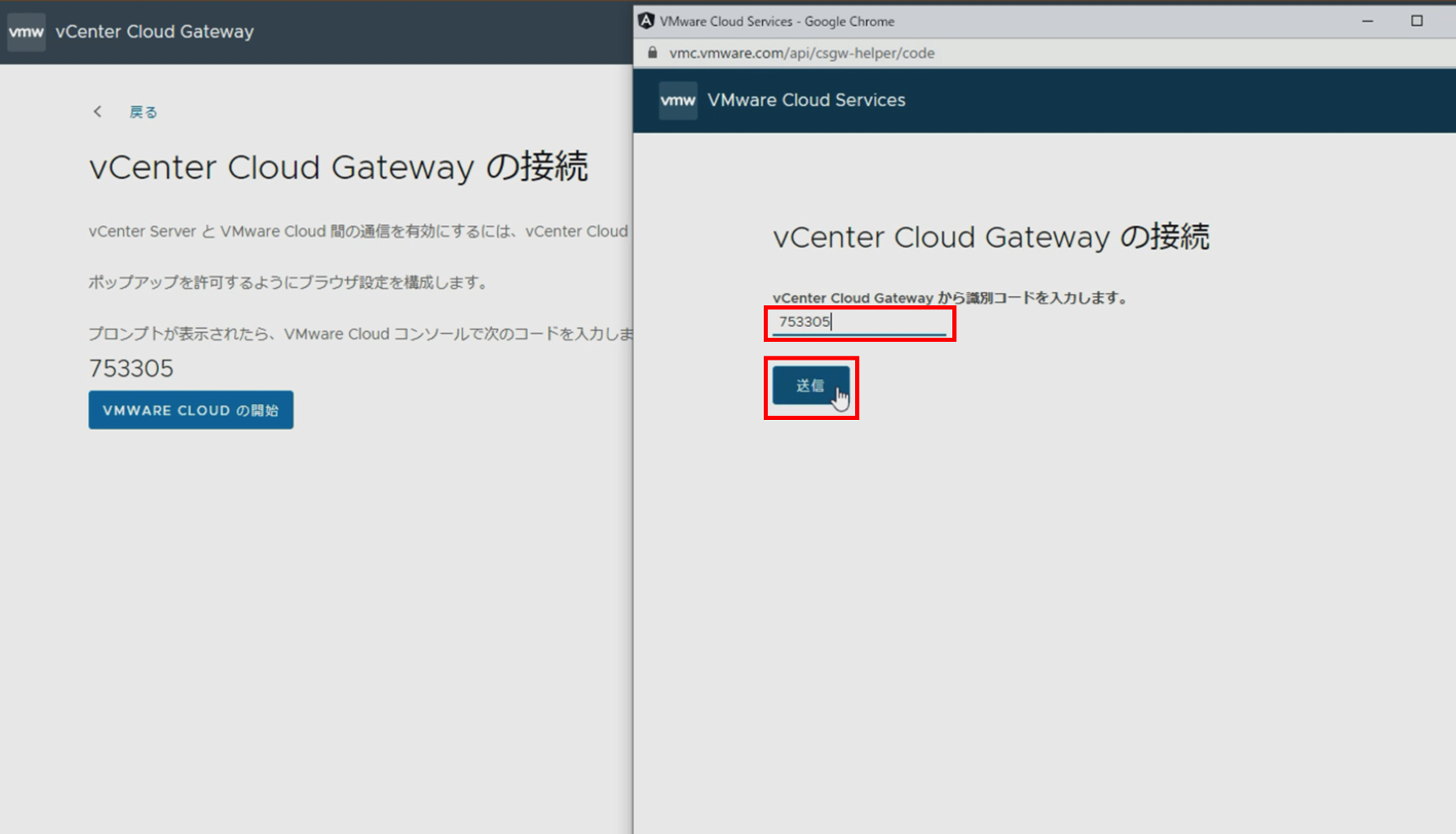Screen dimensions: 1456x834
Task: Select the 753305 code text on gateway page
Action: [131, 368]
